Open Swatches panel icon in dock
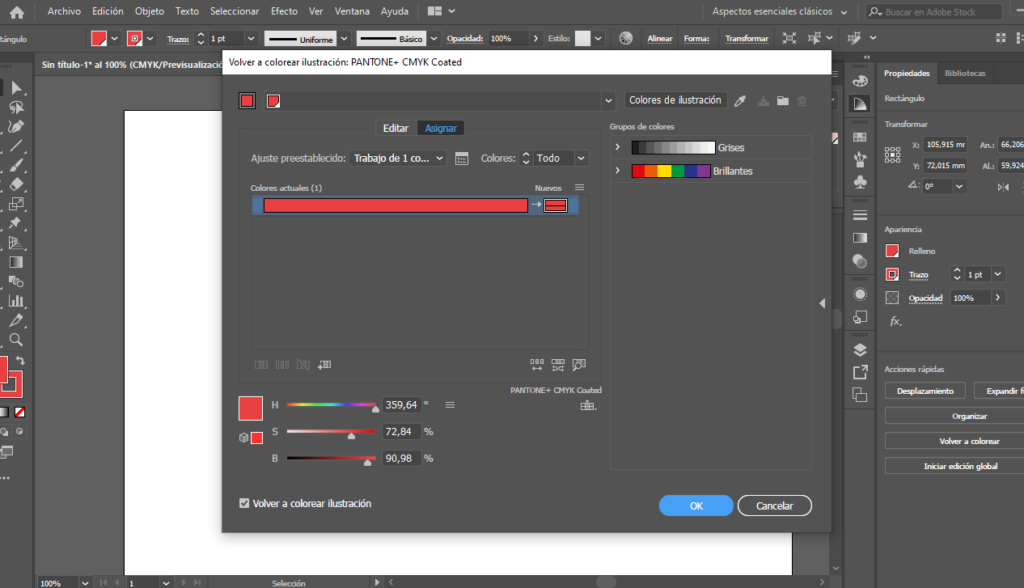The image size is (1024, 588). (860, 137)
